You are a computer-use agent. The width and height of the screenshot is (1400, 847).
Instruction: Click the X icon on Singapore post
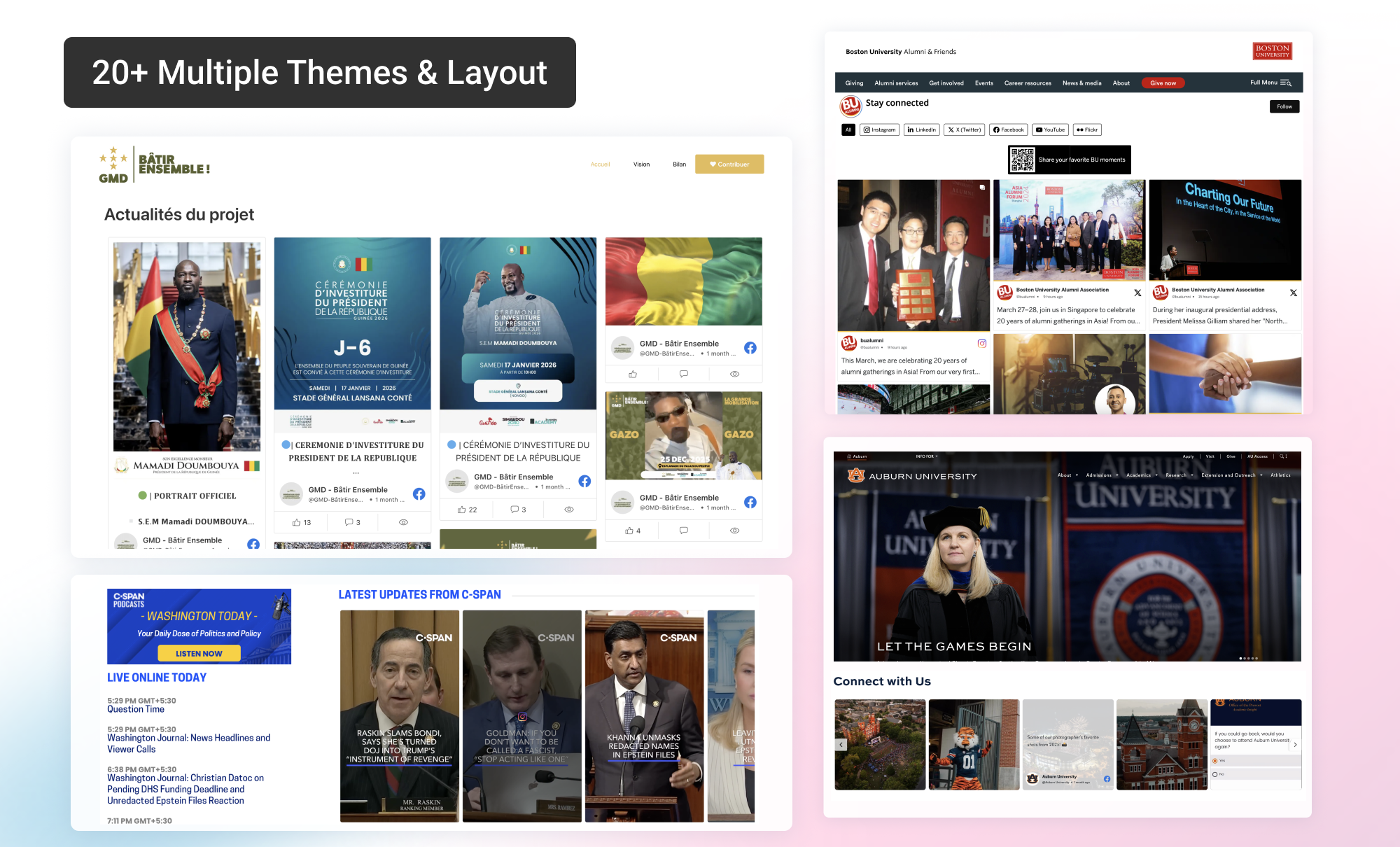[1137, 293]
